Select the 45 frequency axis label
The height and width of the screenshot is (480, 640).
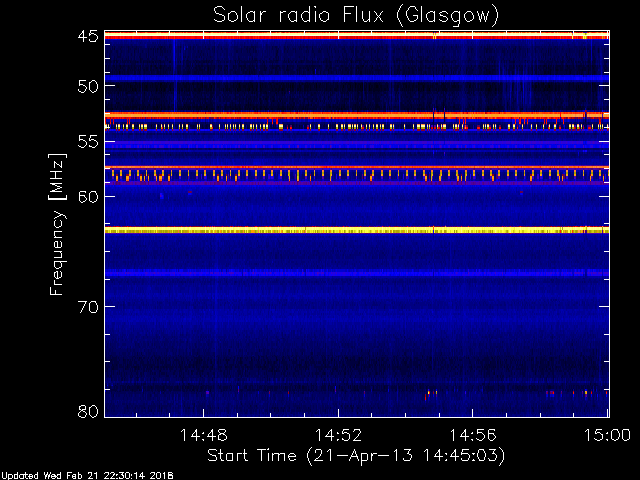tap(88, 37)
